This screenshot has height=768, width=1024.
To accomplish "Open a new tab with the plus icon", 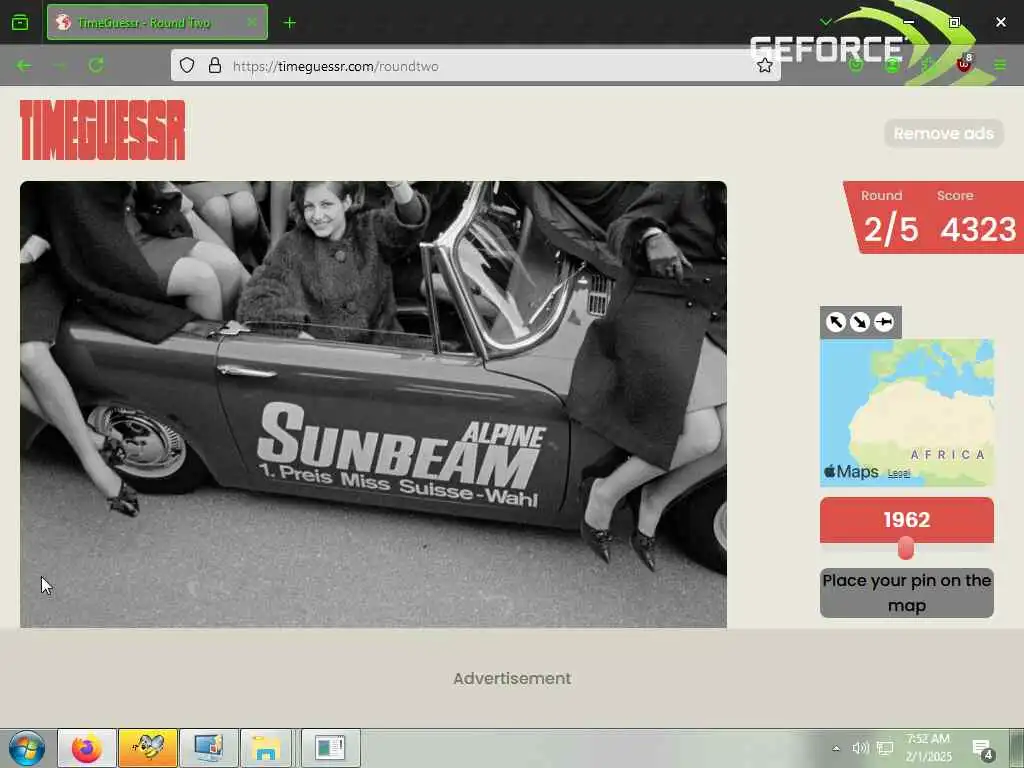I will point(289,23).
